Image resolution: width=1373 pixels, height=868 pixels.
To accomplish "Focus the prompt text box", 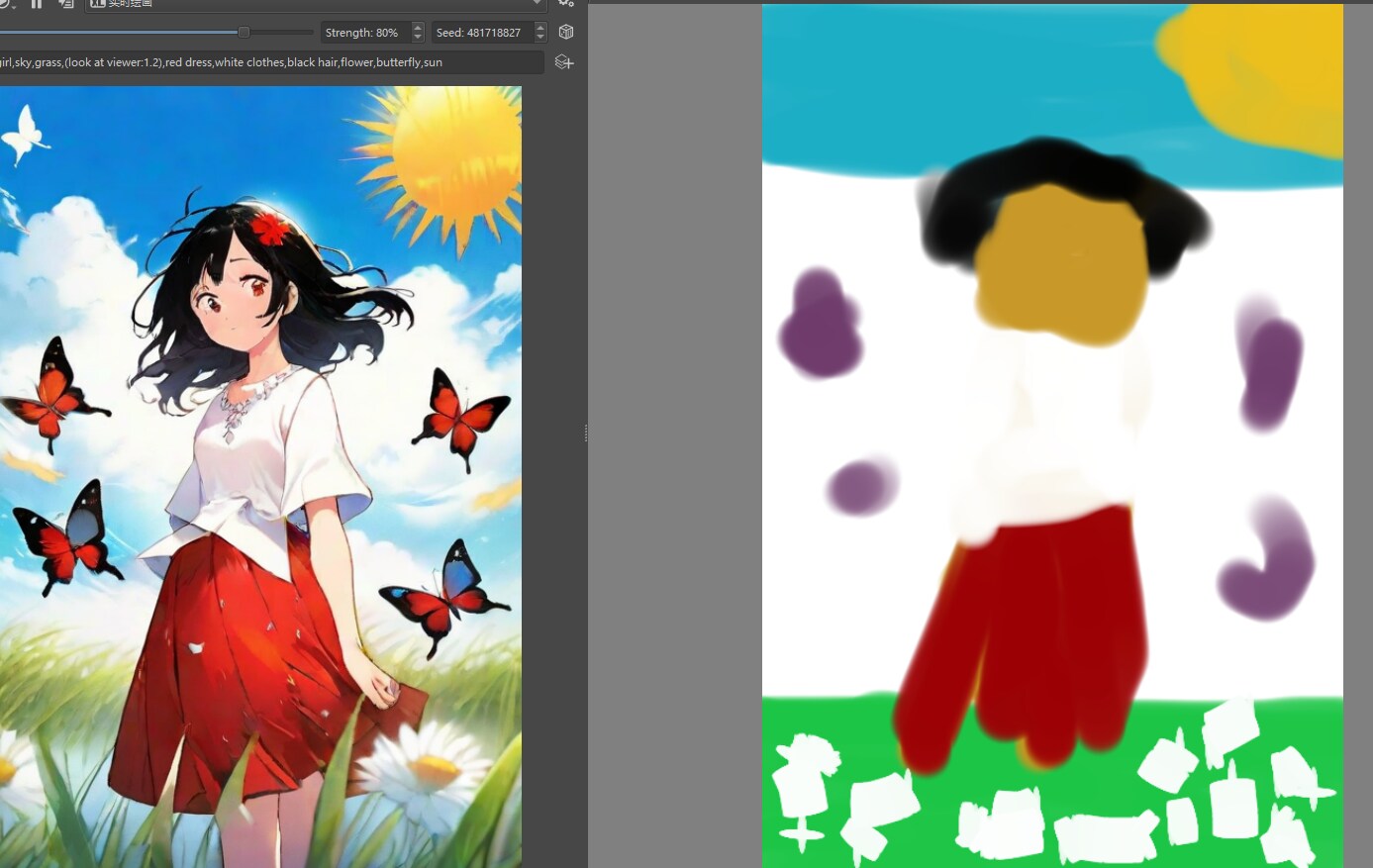I will click(x=267, y=62).
